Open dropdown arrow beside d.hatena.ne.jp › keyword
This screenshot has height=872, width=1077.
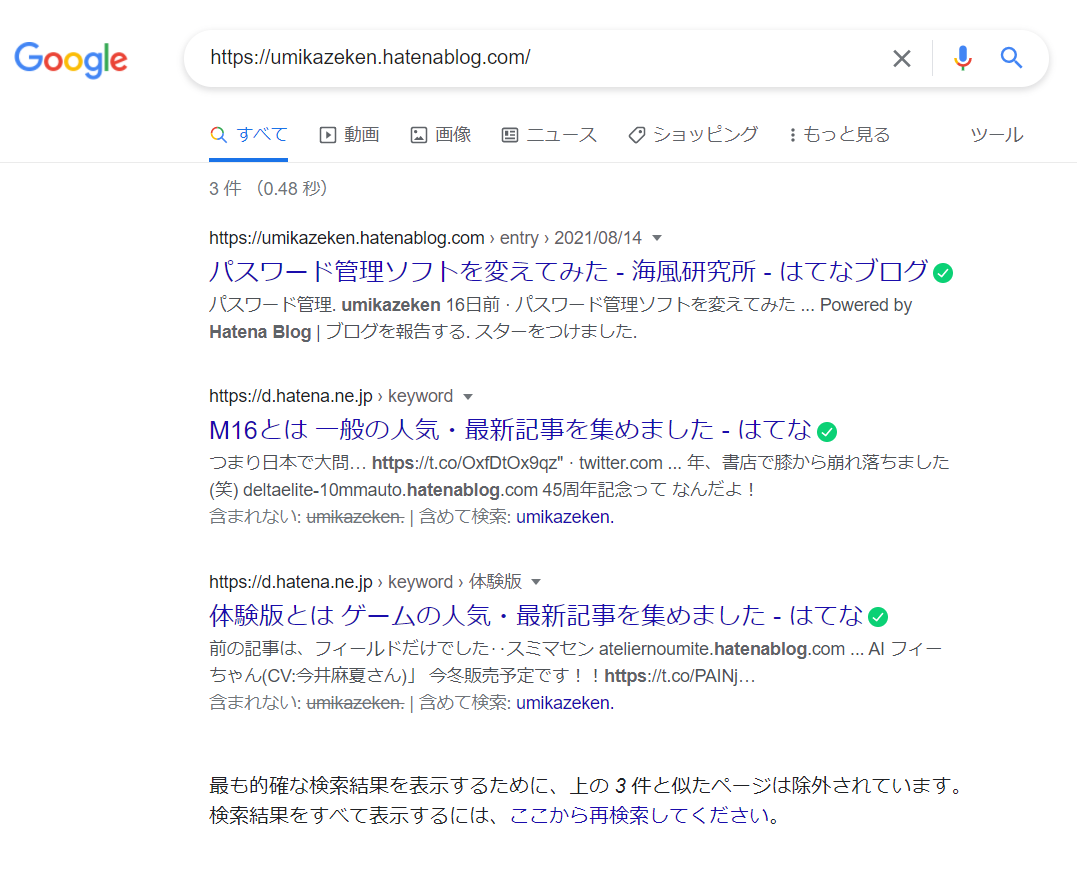tap(468, 397)
